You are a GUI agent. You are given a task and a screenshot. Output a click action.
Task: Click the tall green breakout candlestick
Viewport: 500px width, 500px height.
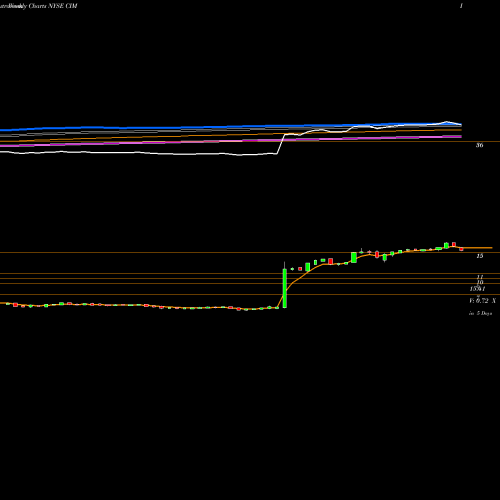click(285, 288)
